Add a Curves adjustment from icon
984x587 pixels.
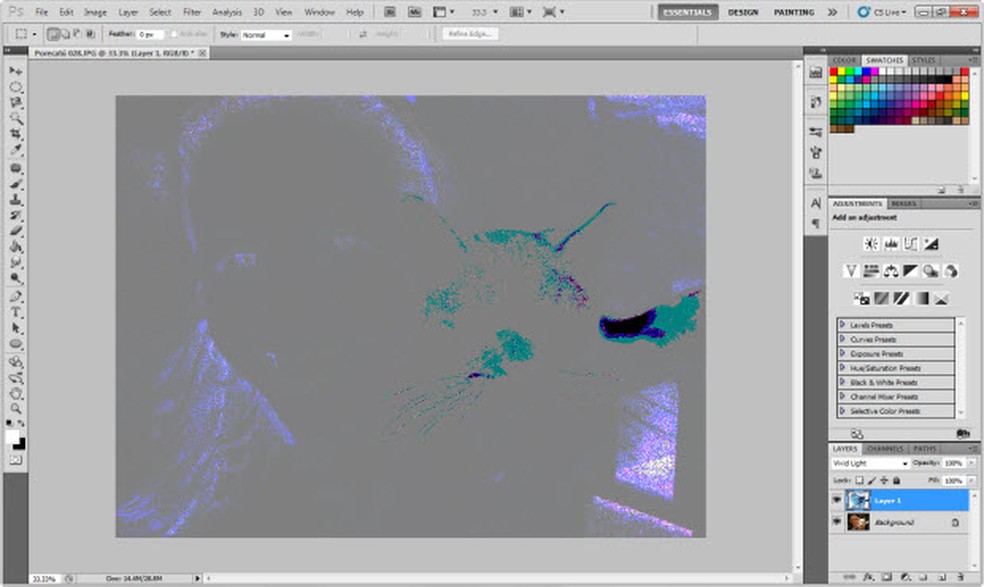pyautogui.click(x=911, y=243)
